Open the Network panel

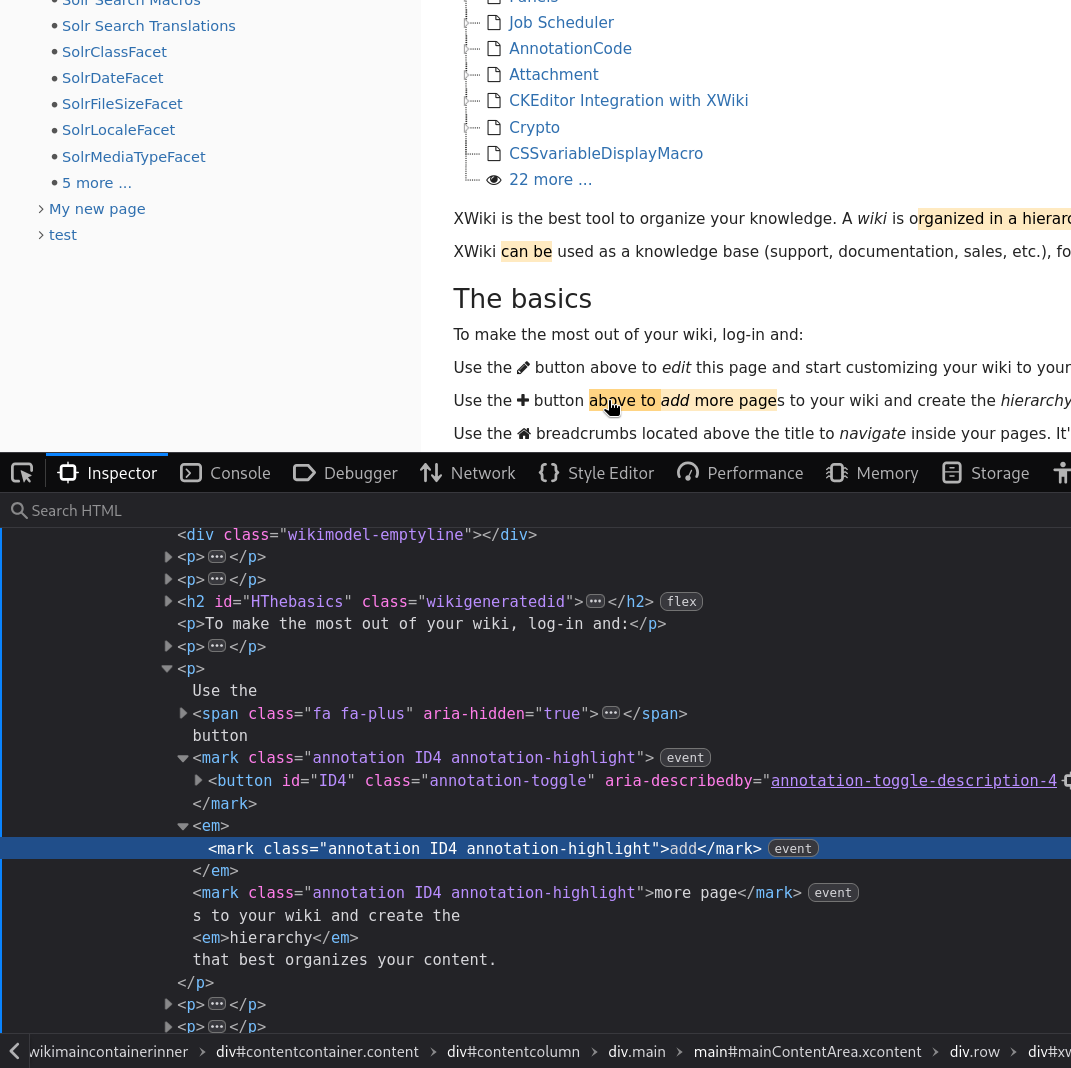coord(467,473)
